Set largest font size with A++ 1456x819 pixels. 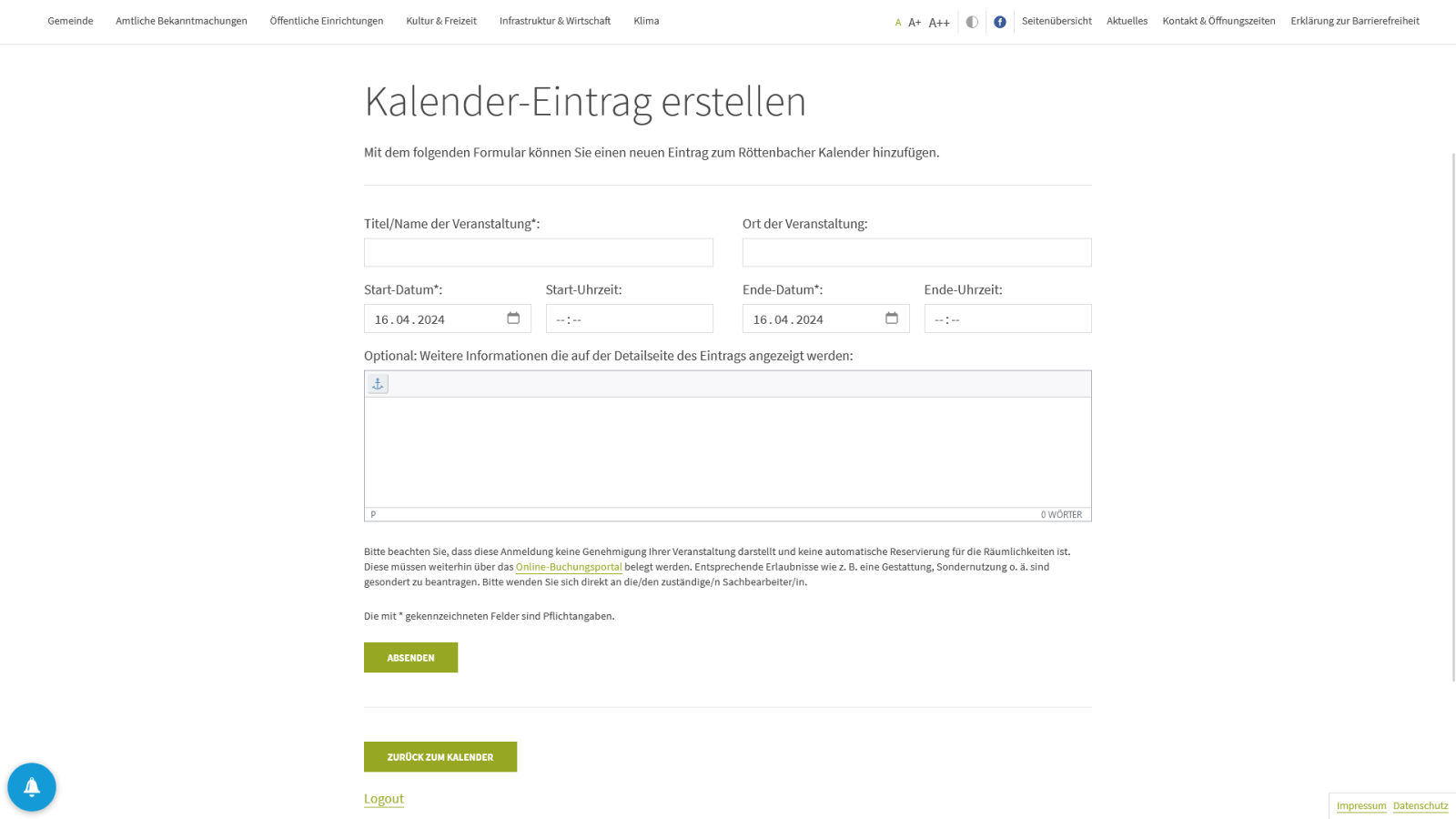click(938, 21)
